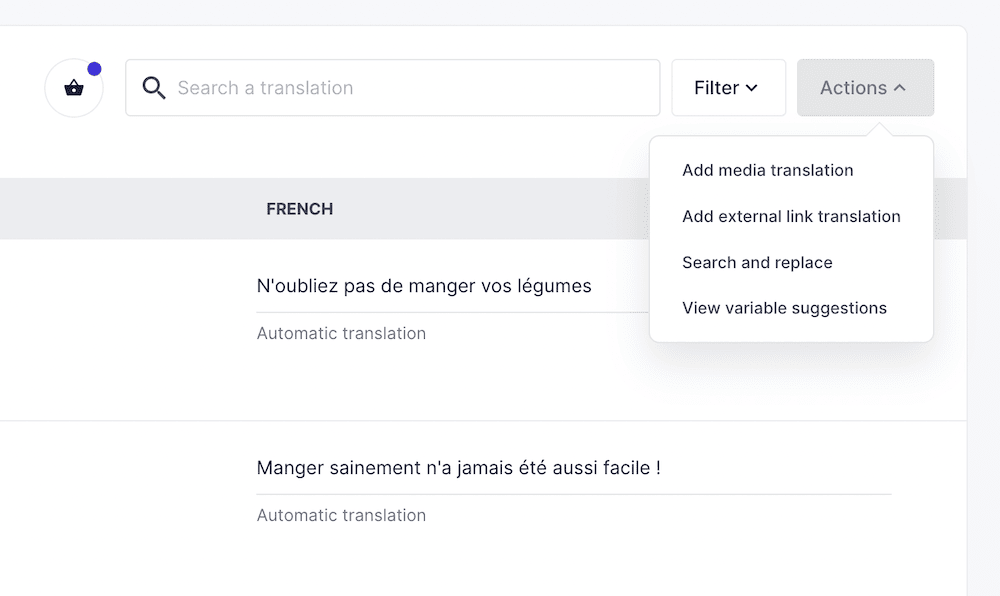Click the gray header bar left of FRENCH
The height and width of the screenshot is (596, 1000).
(120, 209)
